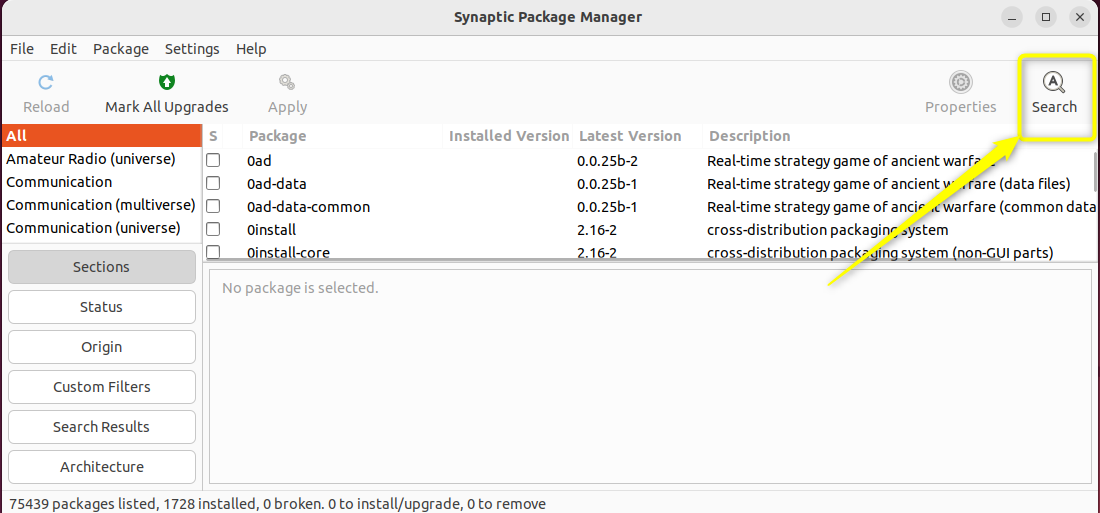Mark the 0install package checkbox
This screenshot has height=513, width=1100.
tap(213, 229)
